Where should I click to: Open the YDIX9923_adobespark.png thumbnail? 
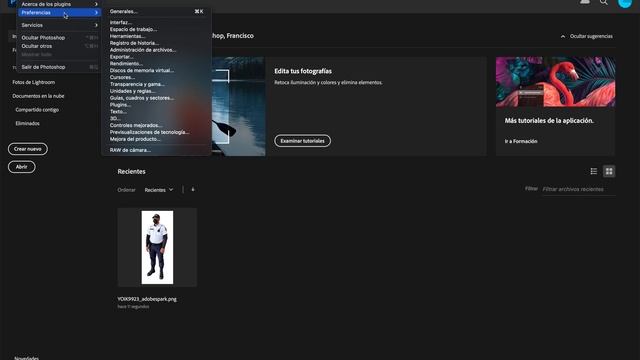click(x=157, y=247)
